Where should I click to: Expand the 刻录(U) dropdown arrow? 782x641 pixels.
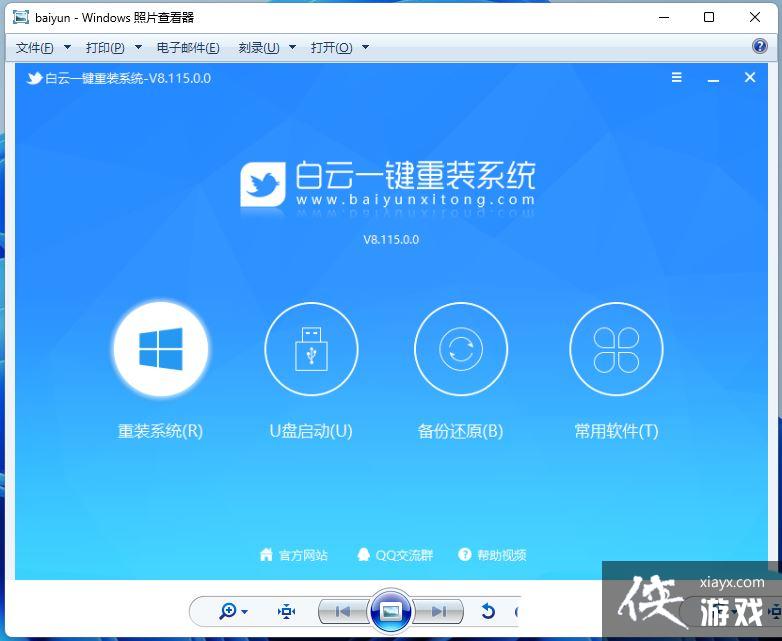[x=293, y=47]
